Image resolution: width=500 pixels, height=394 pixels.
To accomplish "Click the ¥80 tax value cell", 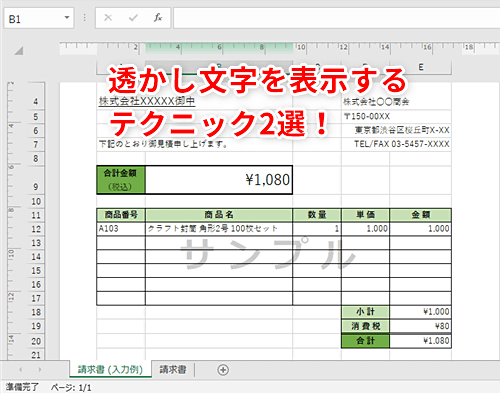I will (421, 326).
